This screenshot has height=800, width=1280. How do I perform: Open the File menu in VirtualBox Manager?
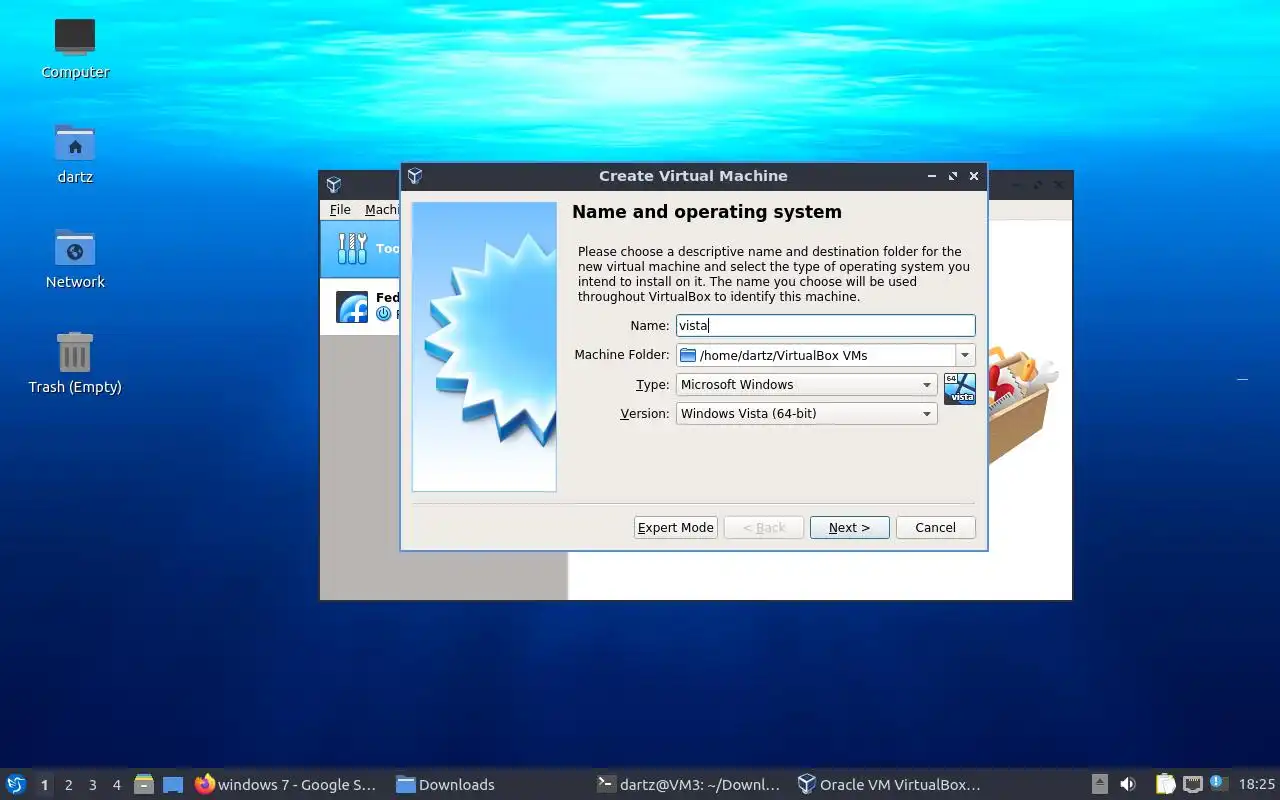[x=340, y=209]
